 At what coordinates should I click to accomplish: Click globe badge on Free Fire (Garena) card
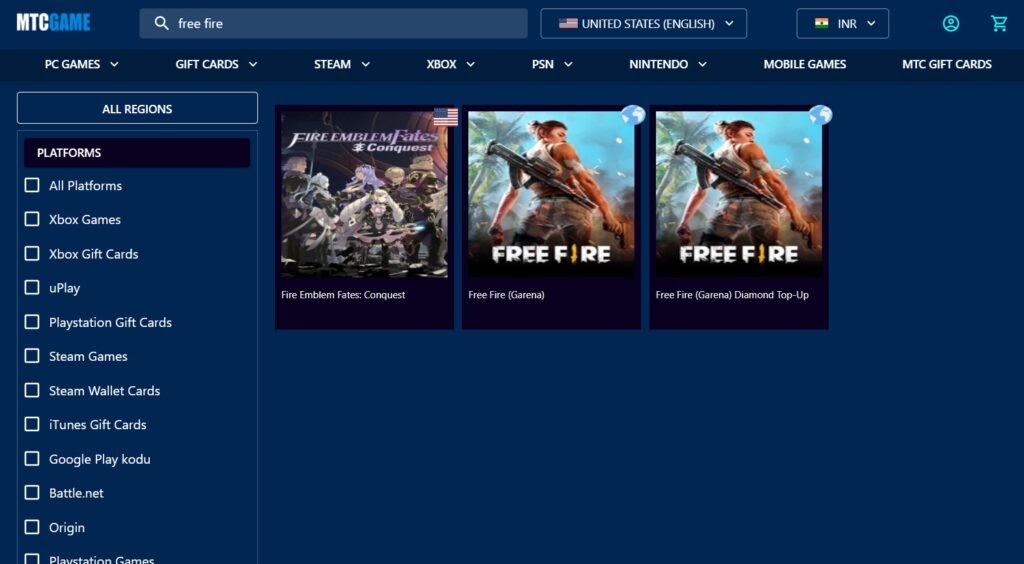click(632, 115)
